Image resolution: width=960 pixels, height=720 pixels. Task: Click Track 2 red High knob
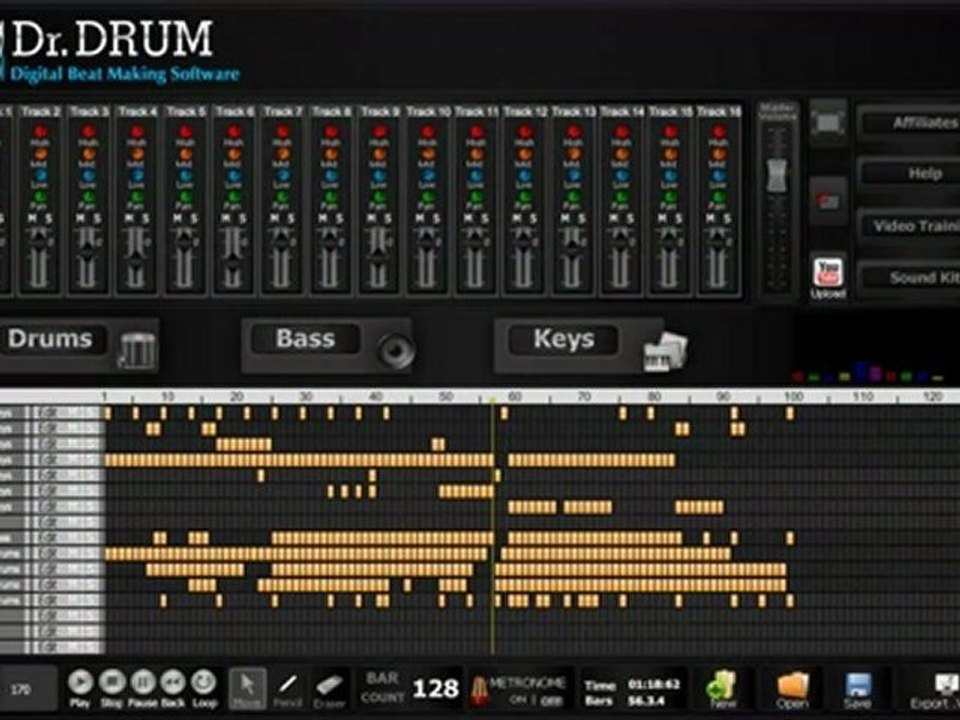pyautogui.click(x=40, y=132)
